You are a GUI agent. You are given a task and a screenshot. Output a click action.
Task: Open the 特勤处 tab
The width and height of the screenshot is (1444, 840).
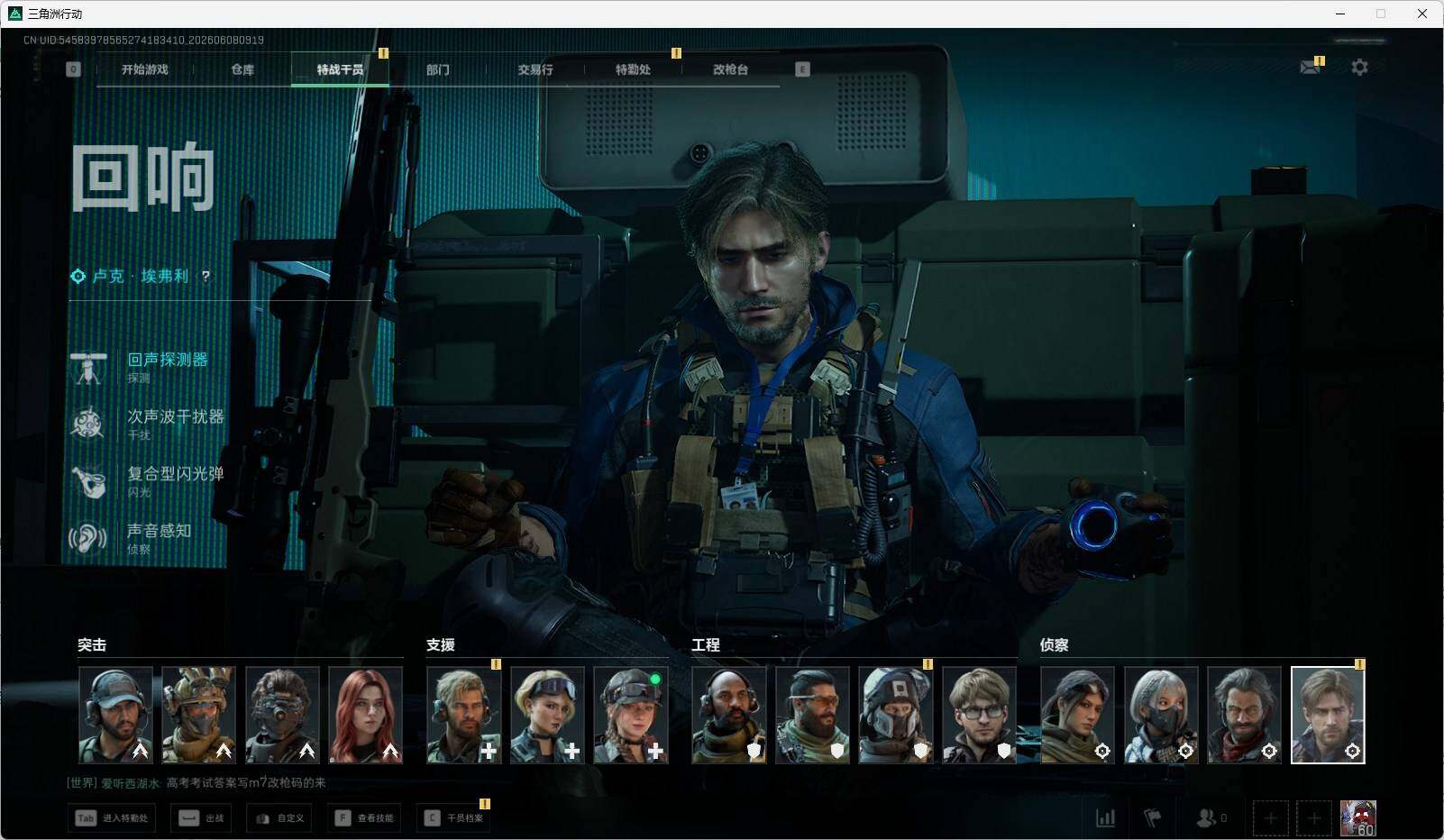coord(633,69)
